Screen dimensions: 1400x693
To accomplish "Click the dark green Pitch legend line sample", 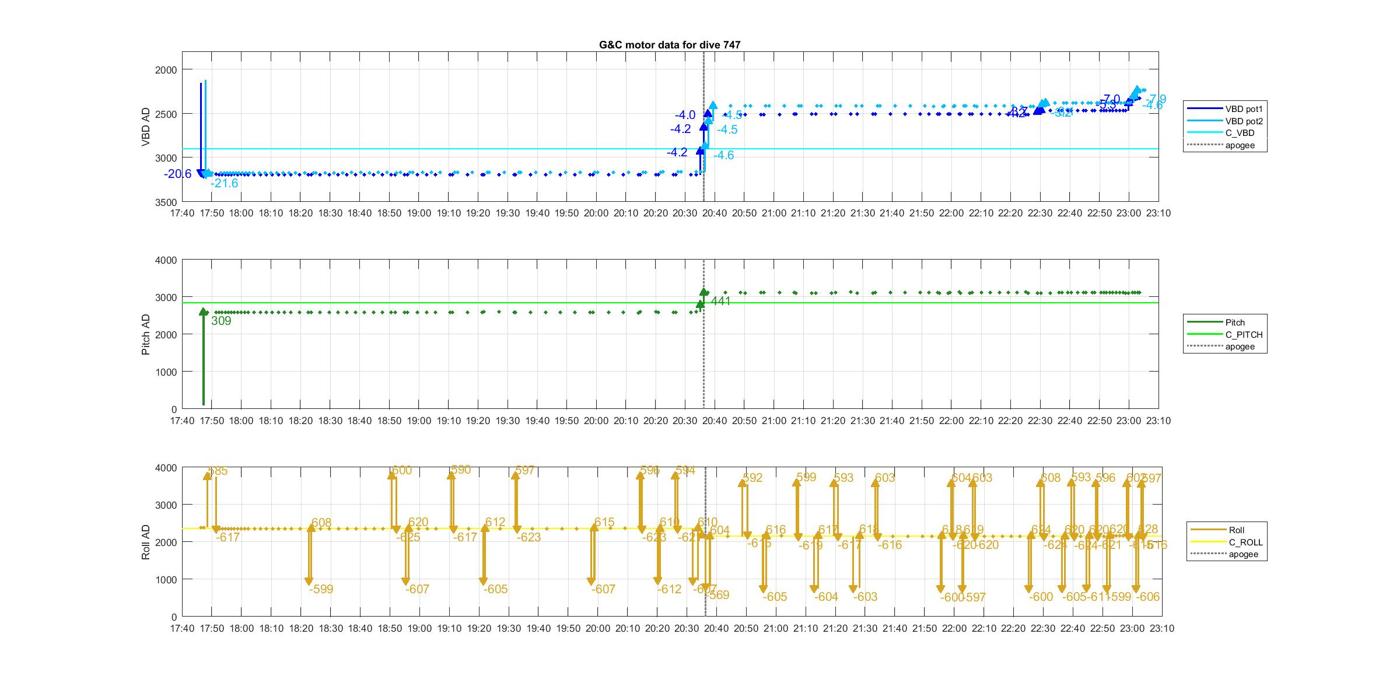I will point(1204,322).
